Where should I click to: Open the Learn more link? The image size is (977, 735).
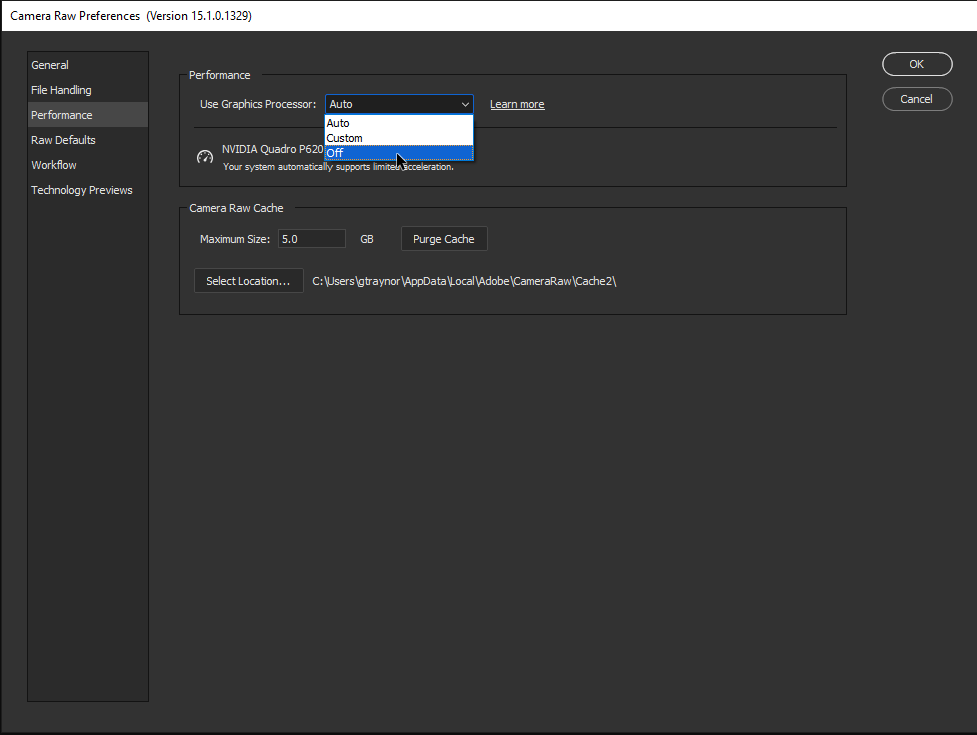(x=516, y=103)
